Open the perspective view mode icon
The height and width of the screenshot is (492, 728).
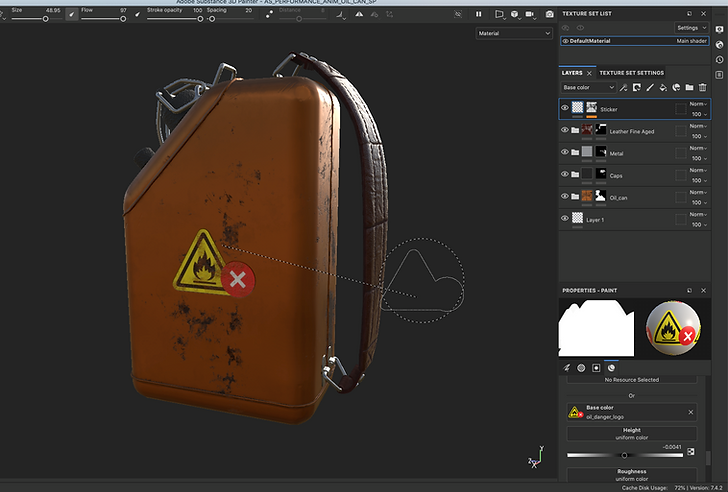click(499, 14)
